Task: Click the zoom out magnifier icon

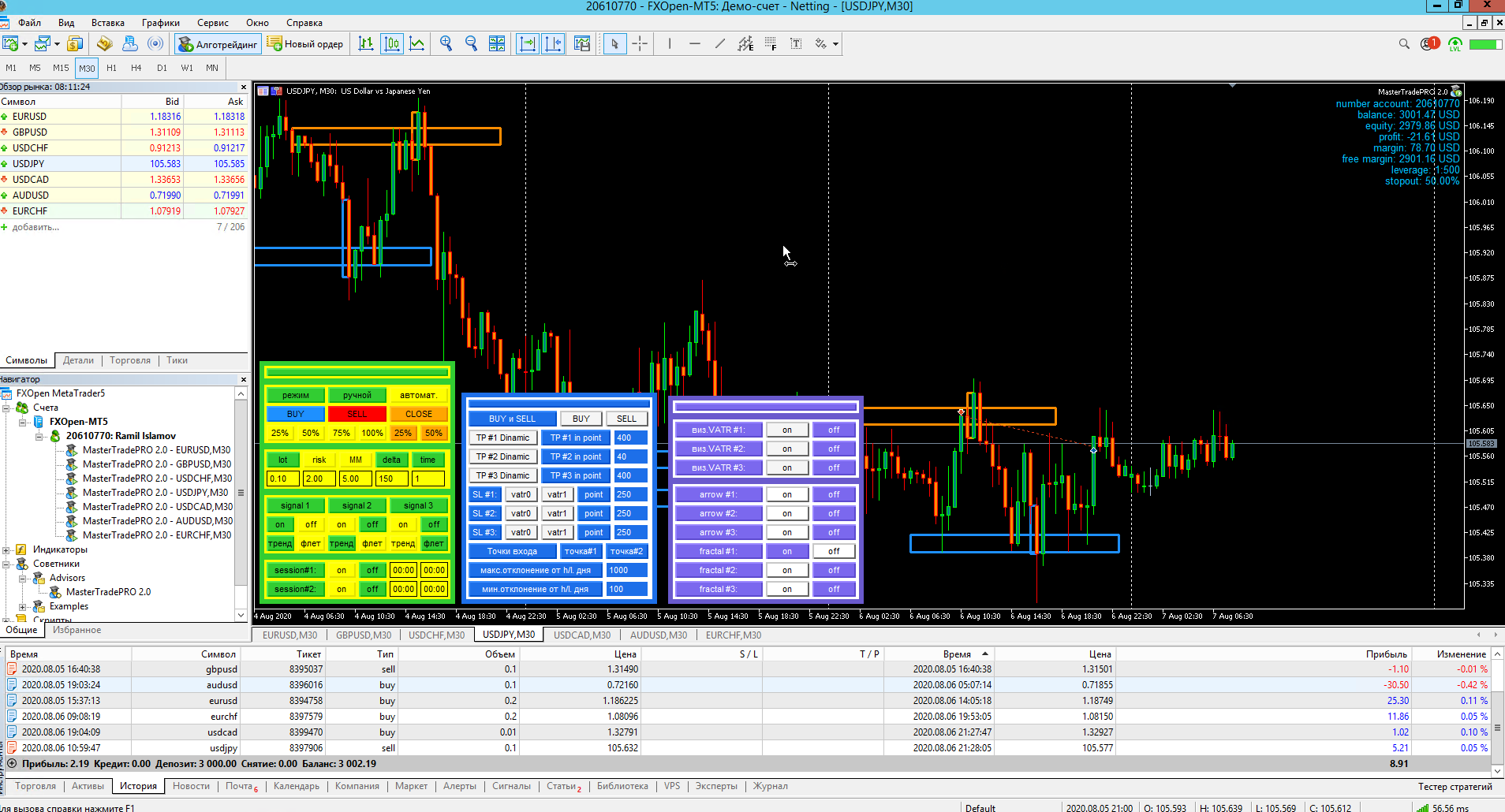Action: pyautogui.click(x=471, y=44)
